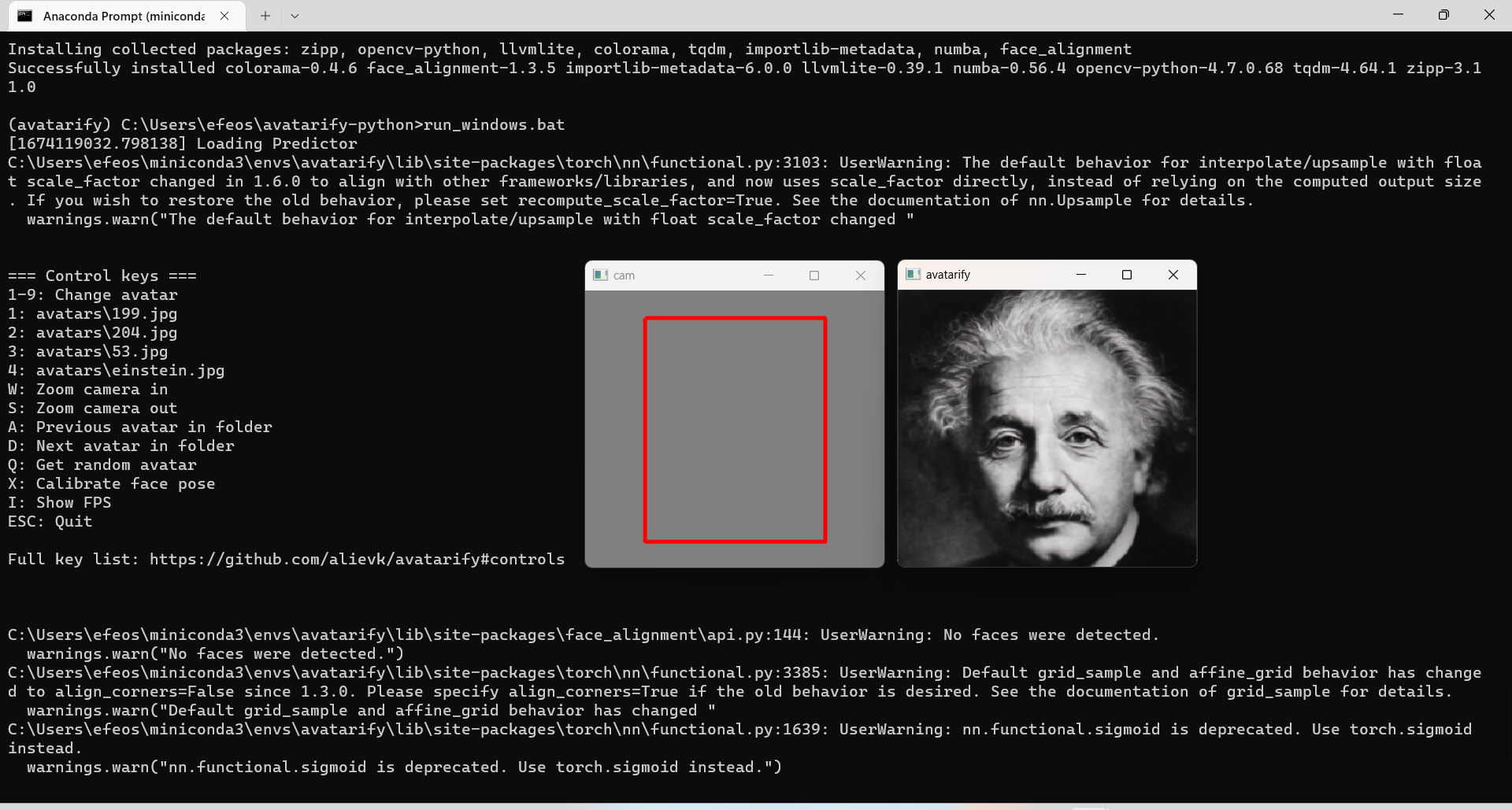
Task: Minimize the terminal window
Action: click(x=1399, y=14)
